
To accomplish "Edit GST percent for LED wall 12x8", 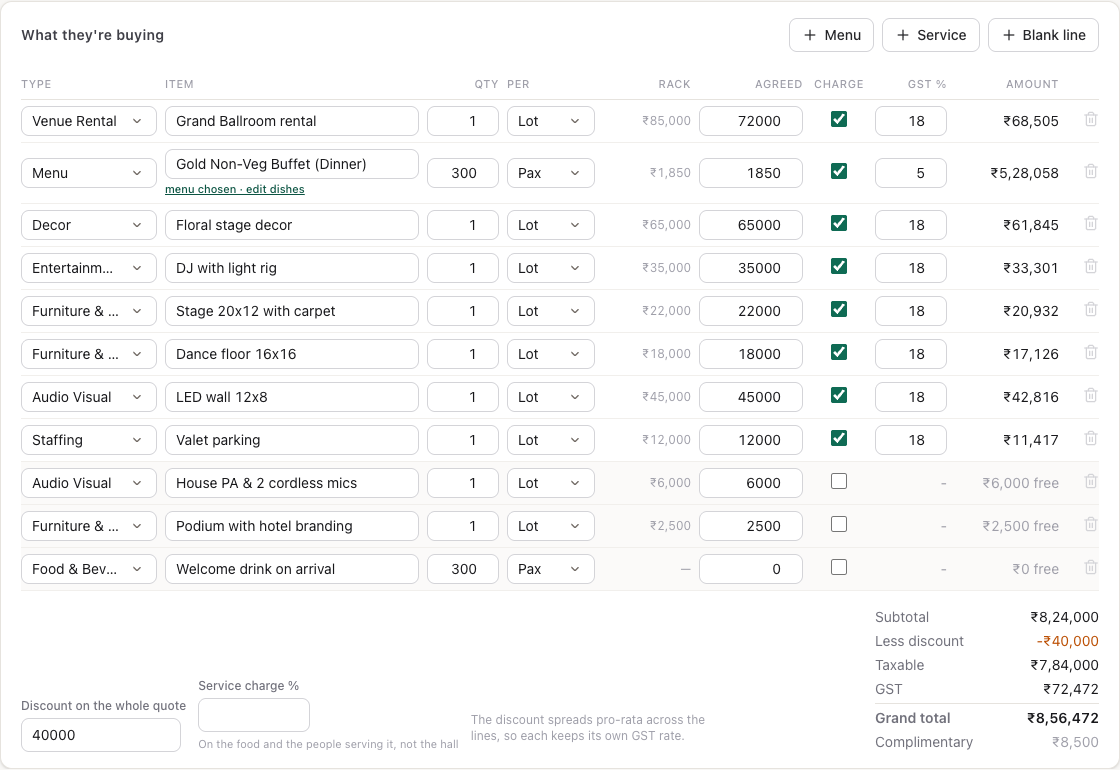I will tap(911, 397).
